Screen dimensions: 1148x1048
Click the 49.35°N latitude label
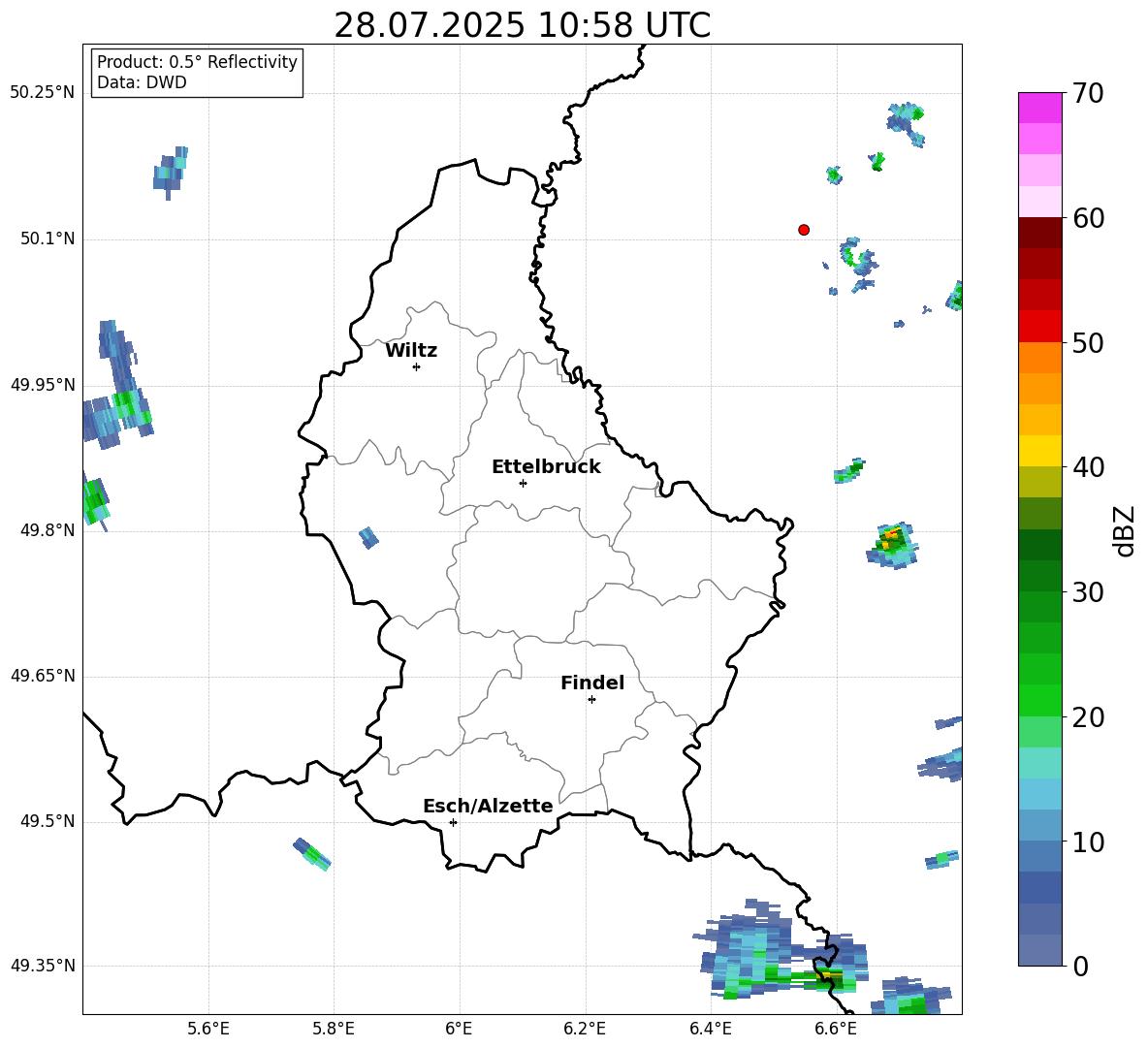click(43, 966)
